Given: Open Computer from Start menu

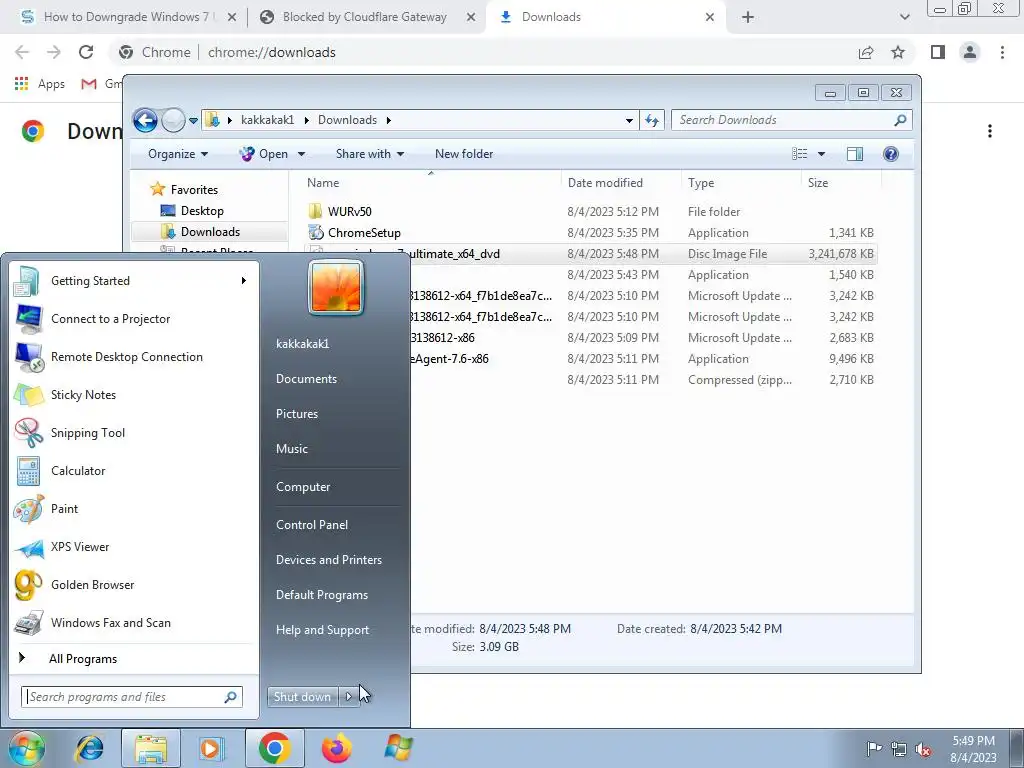Looking at the screenshot, I should 303,487.
